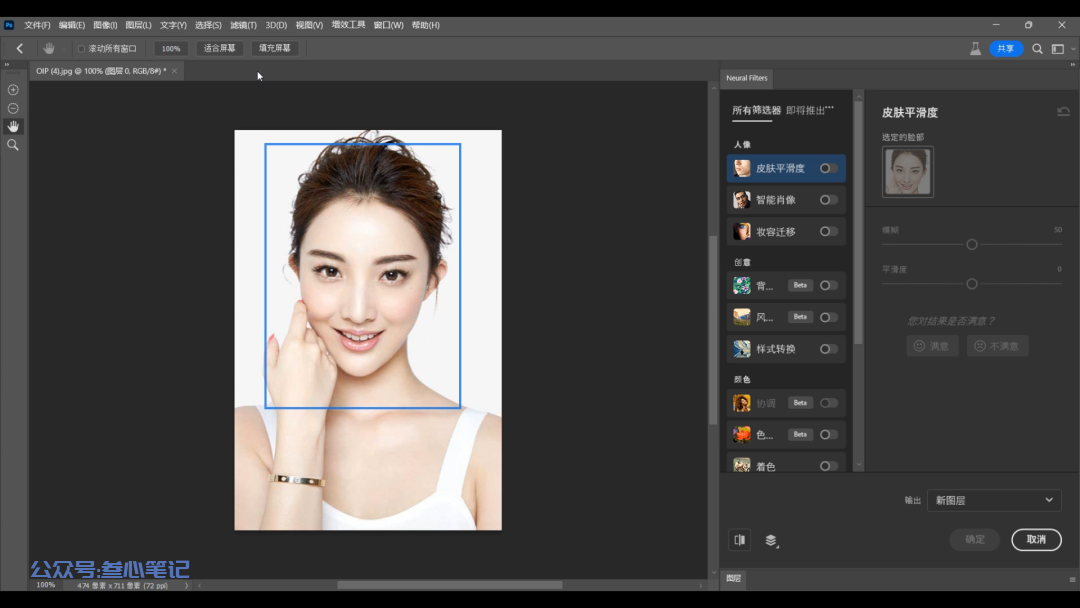Screen dimensions: 1080x608
Task: Select the Hand tool icon in options bar
Action: pos(48,48)
